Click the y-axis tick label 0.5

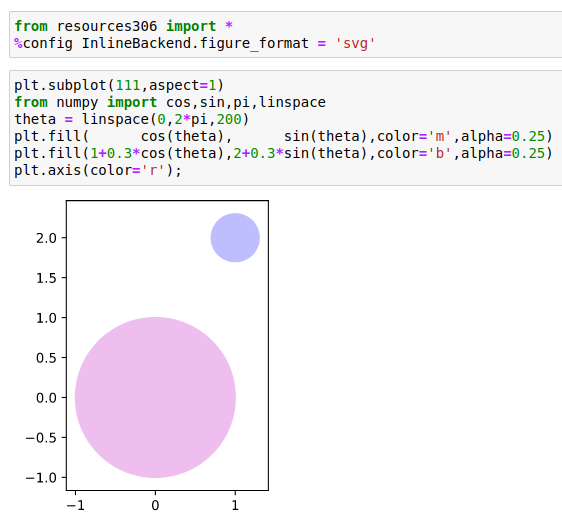46,358
